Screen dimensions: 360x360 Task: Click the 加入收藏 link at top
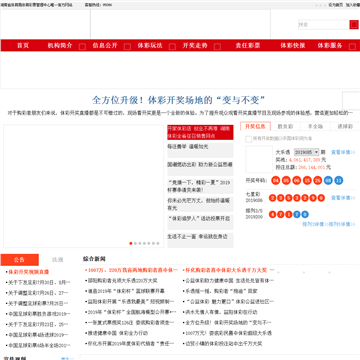point(352,5)
